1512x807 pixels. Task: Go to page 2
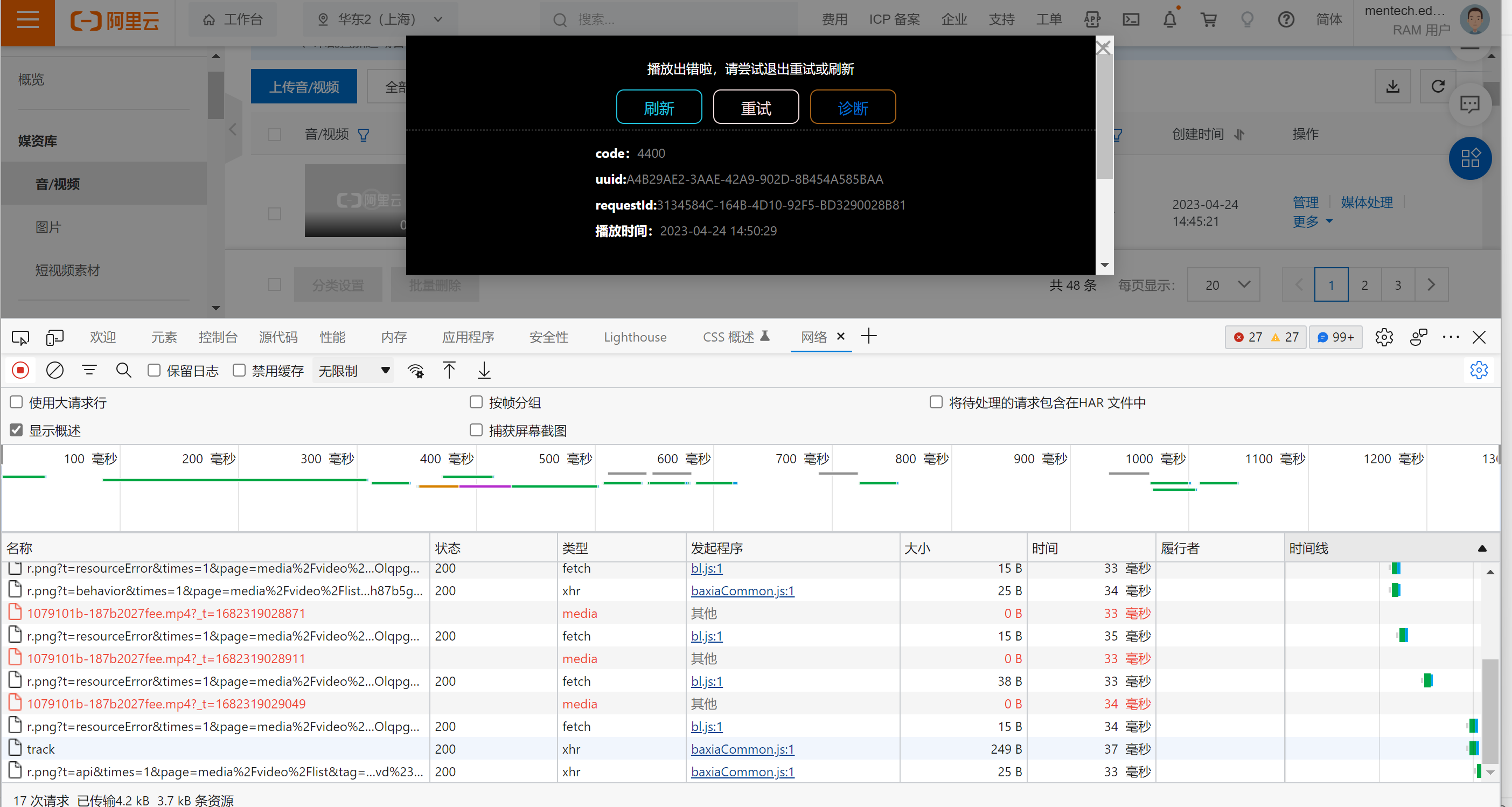1364,284
